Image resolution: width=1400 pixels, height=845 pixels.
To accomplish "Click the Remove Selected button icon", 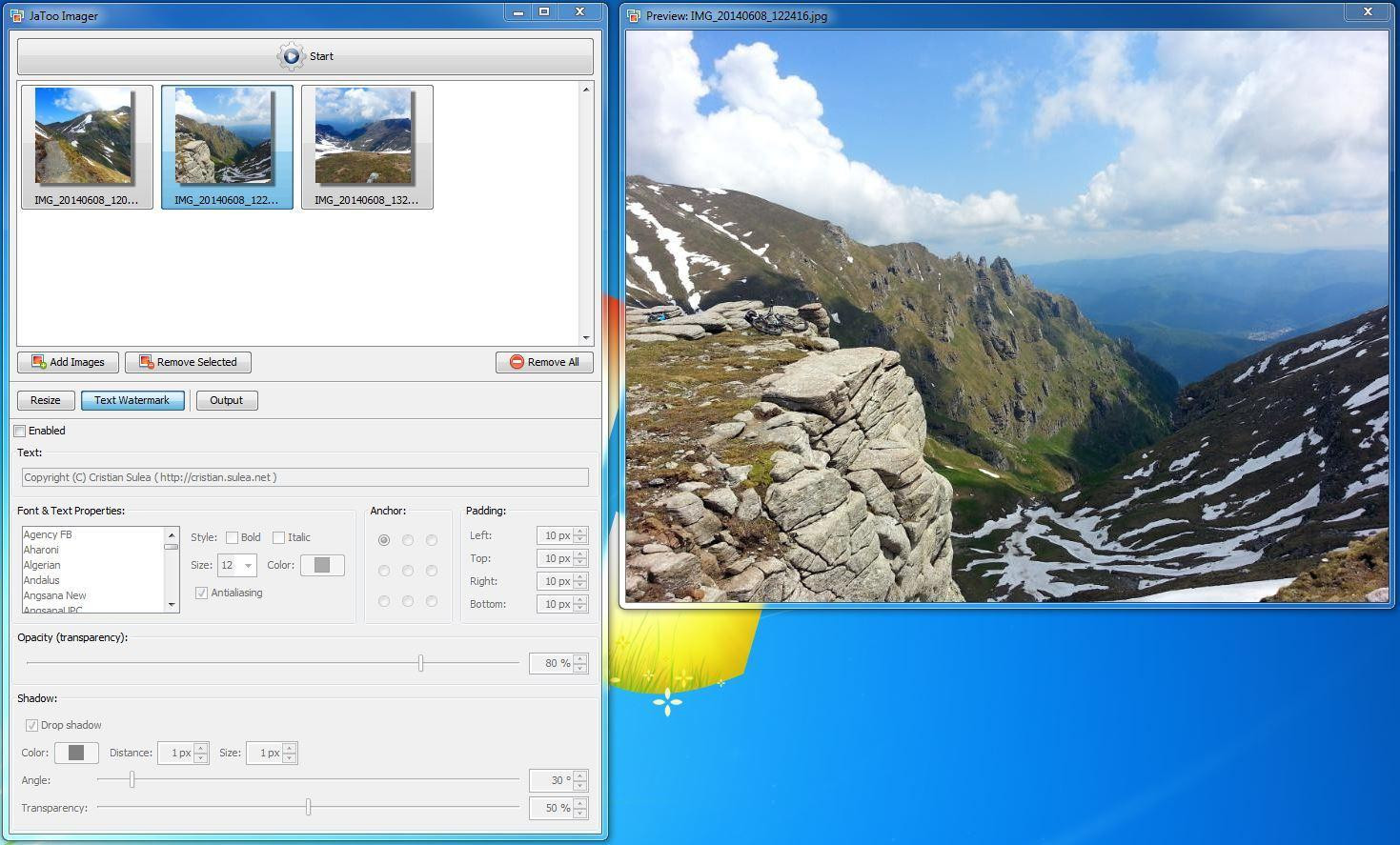I will tap(147, 362).
